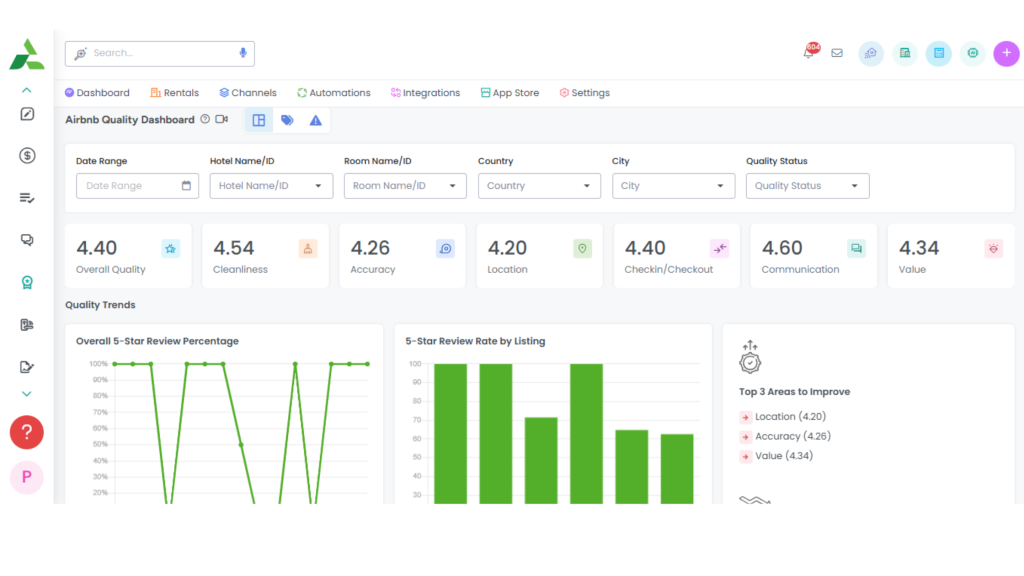This screenshot has width=1024, height=576.
Task: Open the pink P profile avatar
Action: click(x=27, y=477)
